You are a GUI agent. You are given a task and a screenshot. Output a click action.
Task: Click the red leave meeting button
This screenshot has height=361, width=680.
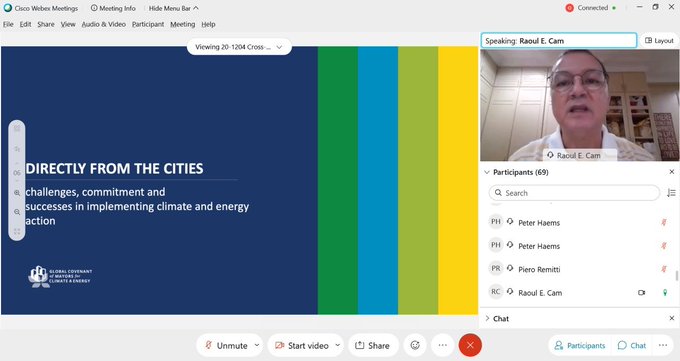tap(470, 345)
